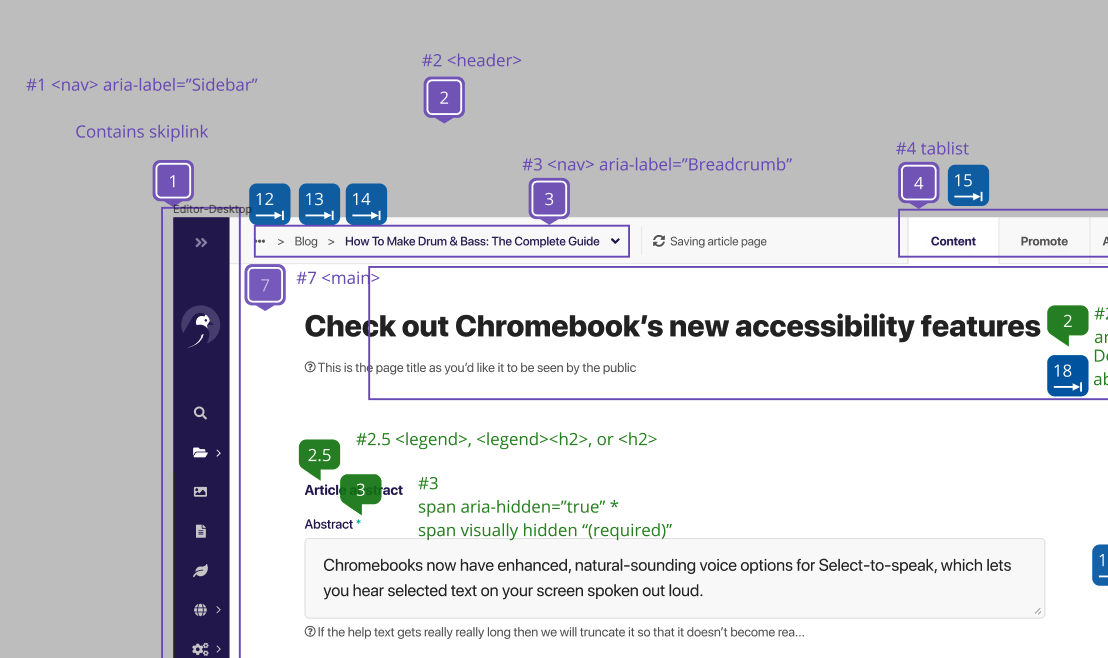
Task: Switch to the Promote tab
Action: tap(1044, 241)
